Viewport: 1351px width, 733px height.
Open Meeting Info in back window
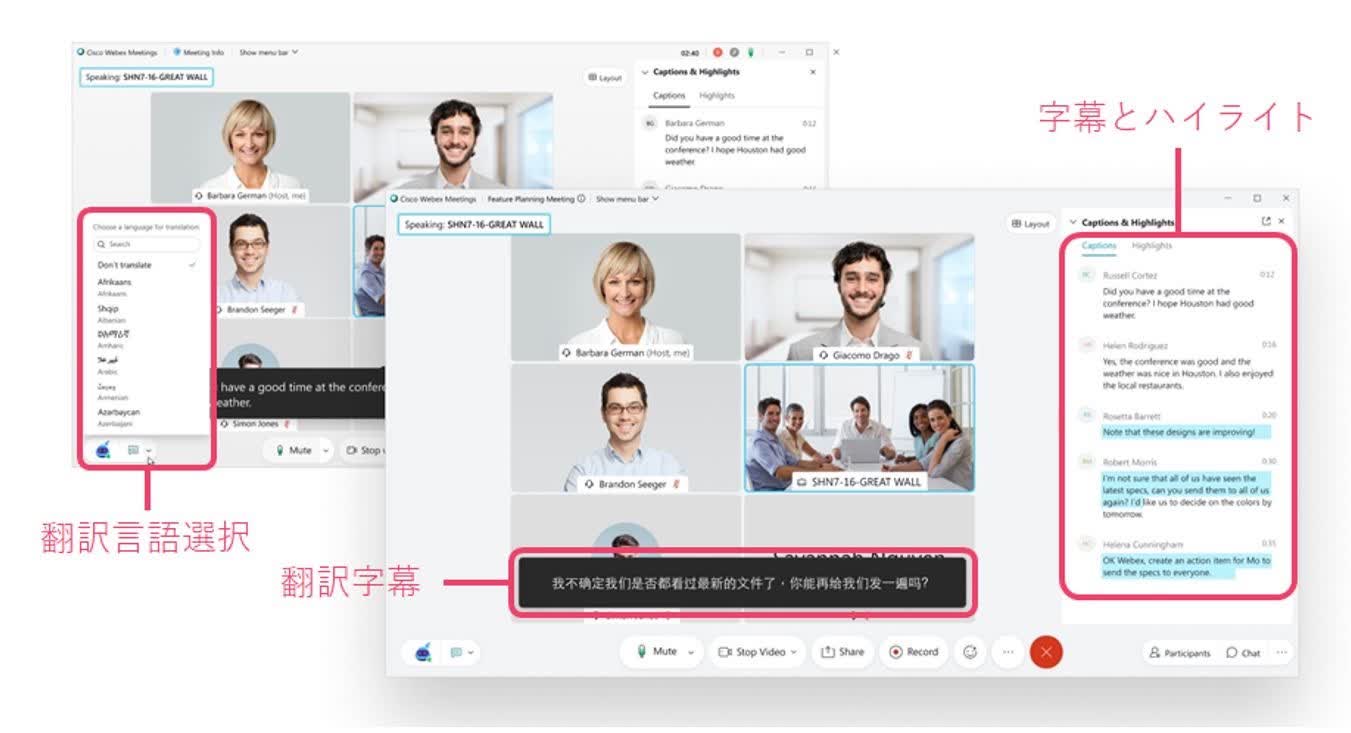coord(198,51)
